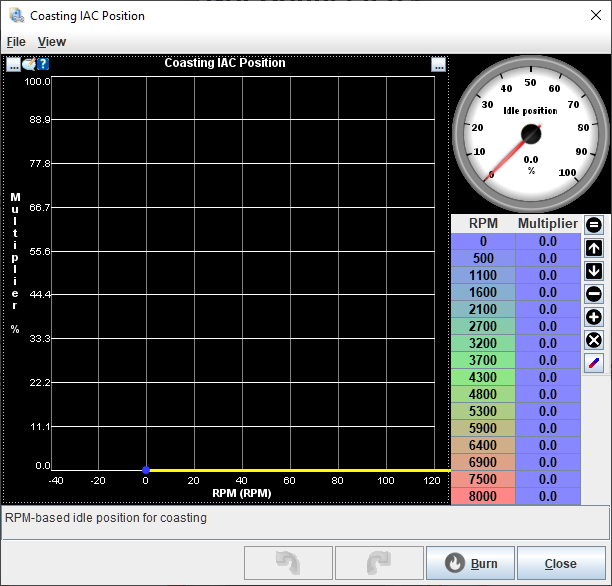
Task: Select the Multiplier cell for 2100 RPM
Action: click(x=547, y=309)
